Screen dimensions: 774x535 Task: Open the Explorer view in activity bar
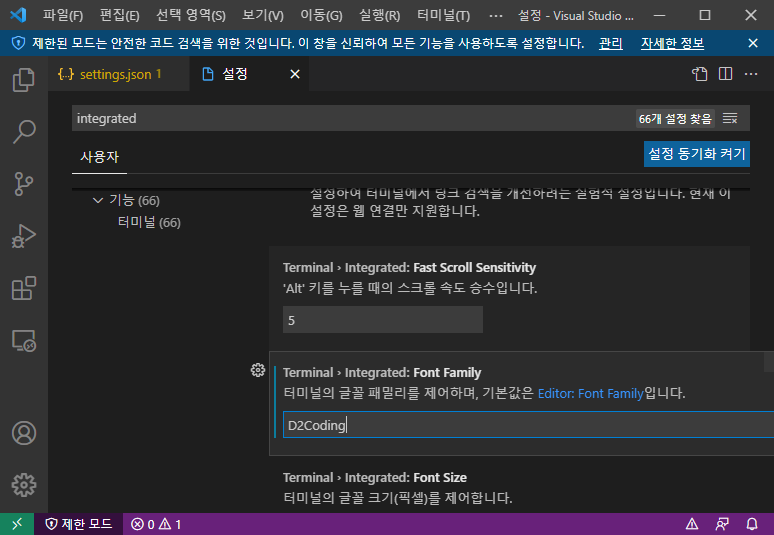coord(24,79)
